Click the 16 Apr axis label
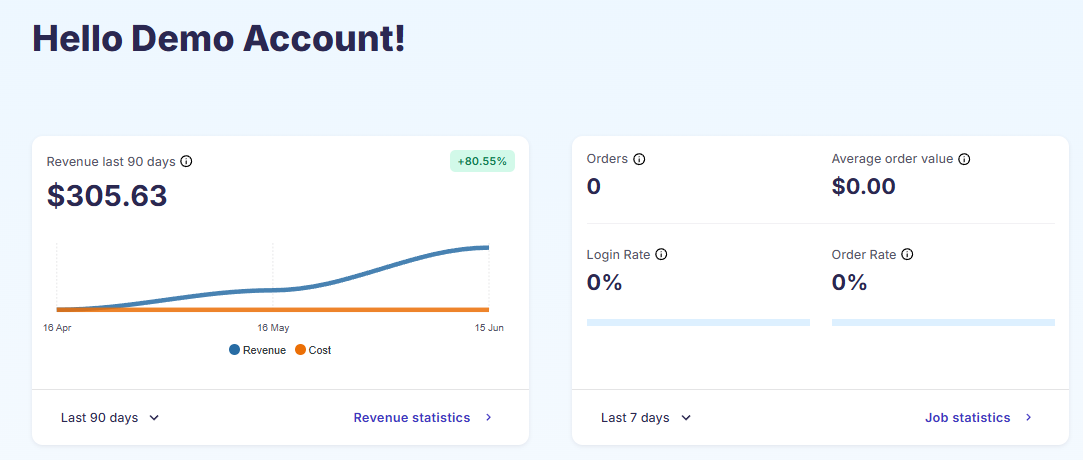The image size is (1083, 460). 57,328
